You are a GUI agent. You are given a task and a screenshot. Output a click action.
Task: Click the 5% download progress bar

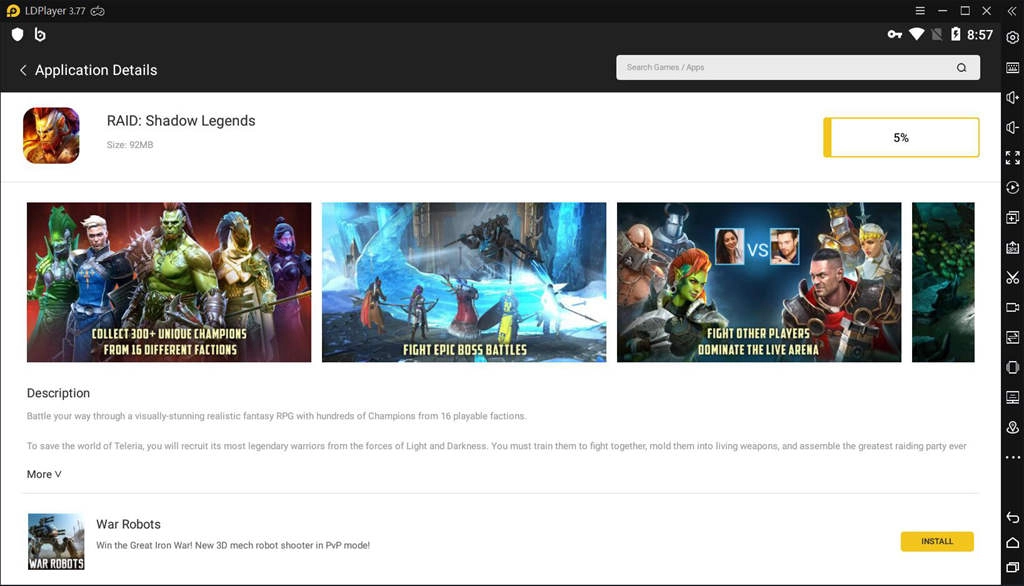[x=901, y=137]
